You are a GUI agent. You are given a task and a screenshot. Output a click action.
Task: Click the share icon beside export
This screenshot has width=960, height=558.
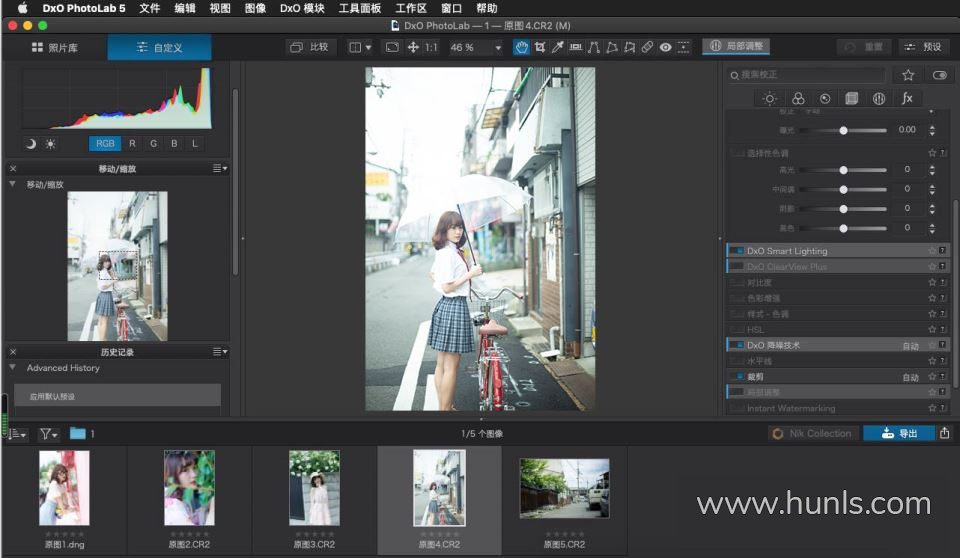[944, 433]
